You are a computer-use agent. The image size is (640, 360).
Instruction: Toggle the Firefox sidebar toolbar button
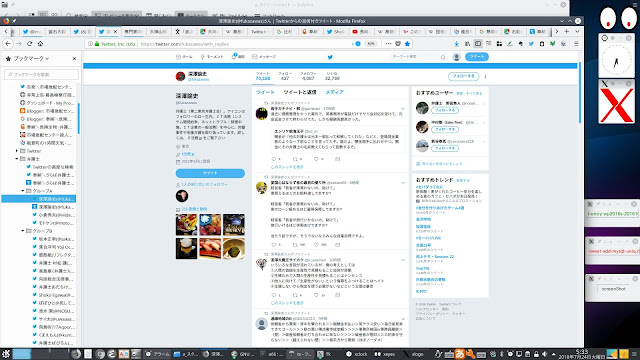tap(478, 44)
